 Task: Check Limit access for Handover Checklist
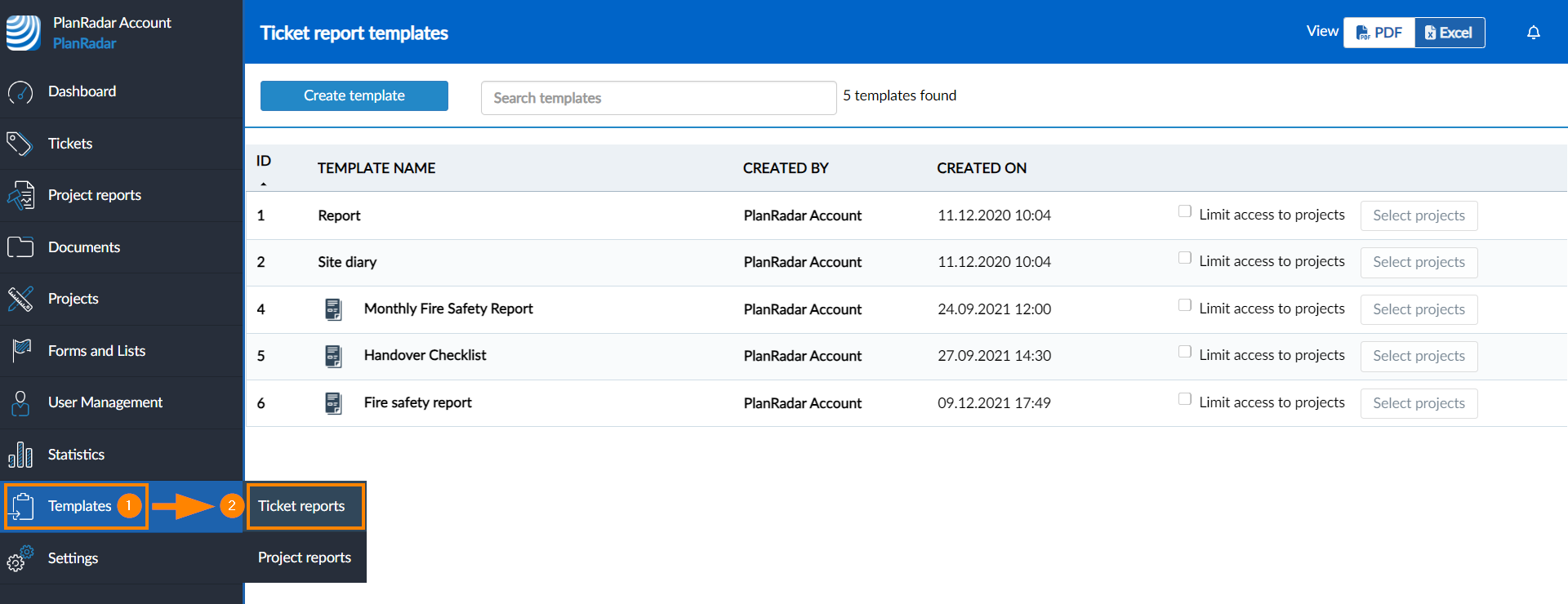[x=1185, y=352]
